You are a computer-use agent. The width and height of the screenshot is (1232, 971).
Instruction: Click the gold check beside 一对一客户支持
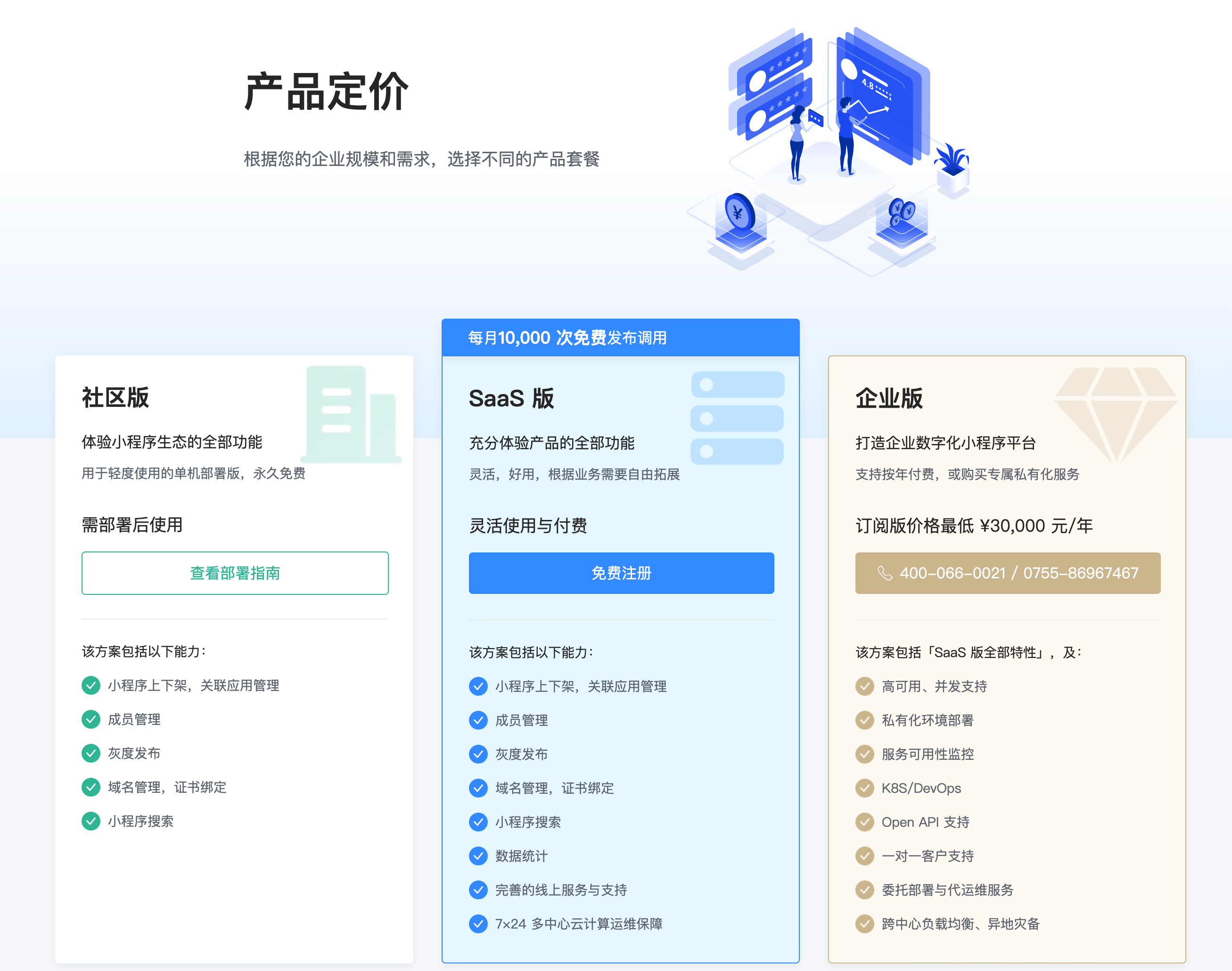tap(865, 856)
